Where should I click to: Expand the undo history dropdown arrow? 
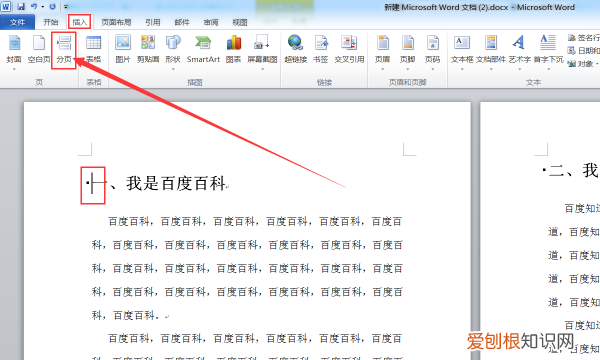[x=42, y=7]
